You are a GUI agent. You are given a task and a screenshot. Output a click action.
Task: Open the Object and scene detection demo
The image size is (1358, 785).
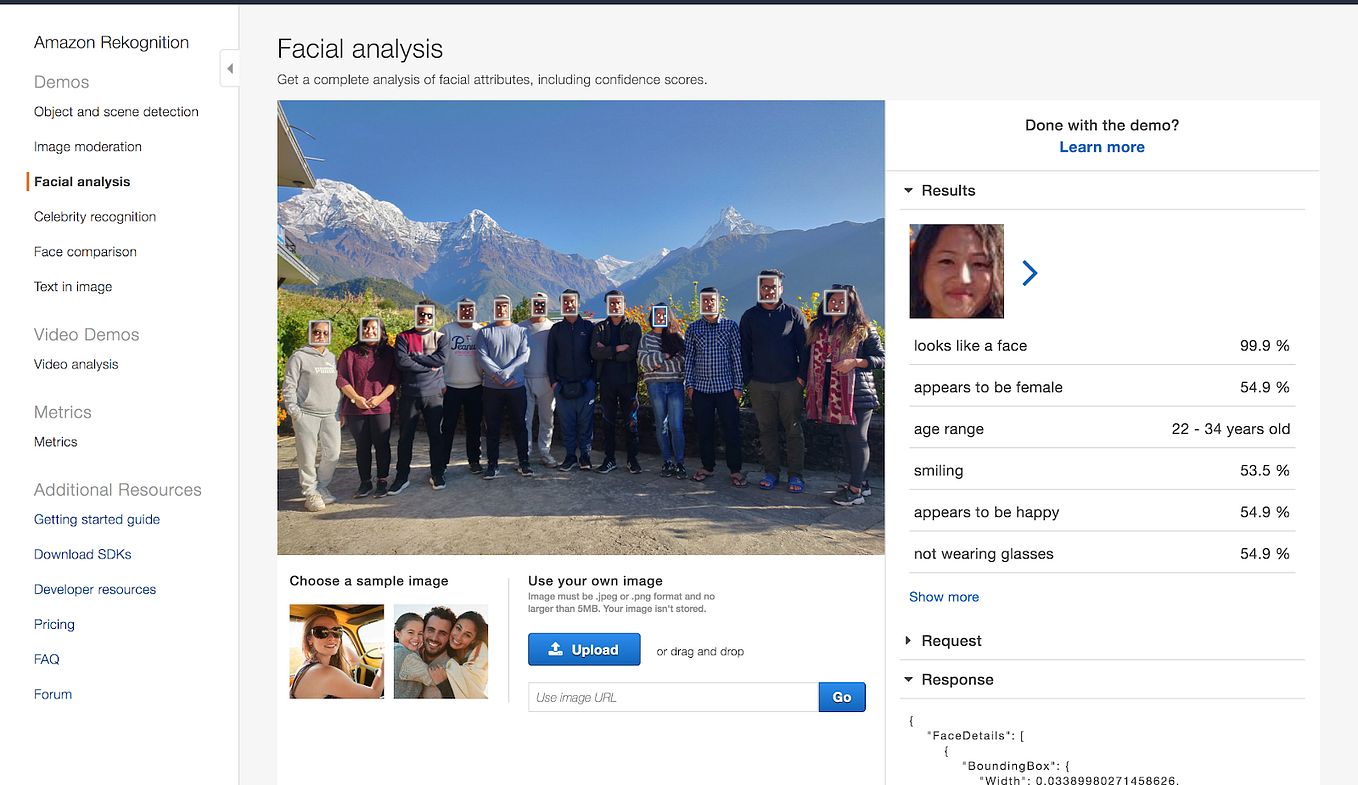(x=115, y=111)
